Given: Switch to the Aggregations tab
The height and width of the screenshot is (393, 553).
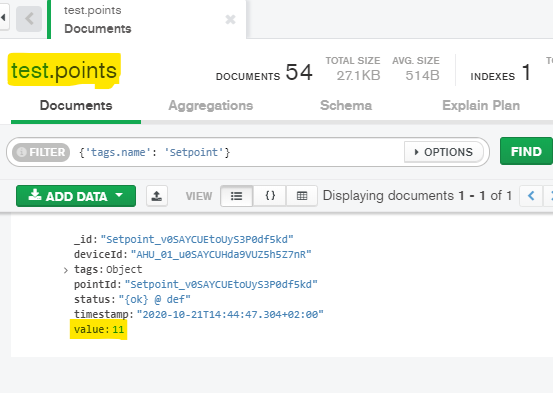Looking at the screenshot, I should pyautogui.click(x=211, y=105).
